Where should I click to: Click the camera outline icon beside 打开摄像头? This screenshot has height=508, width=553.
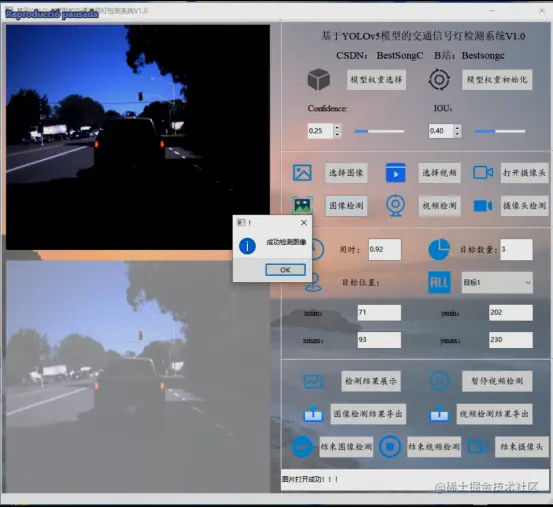click(483, 173)
